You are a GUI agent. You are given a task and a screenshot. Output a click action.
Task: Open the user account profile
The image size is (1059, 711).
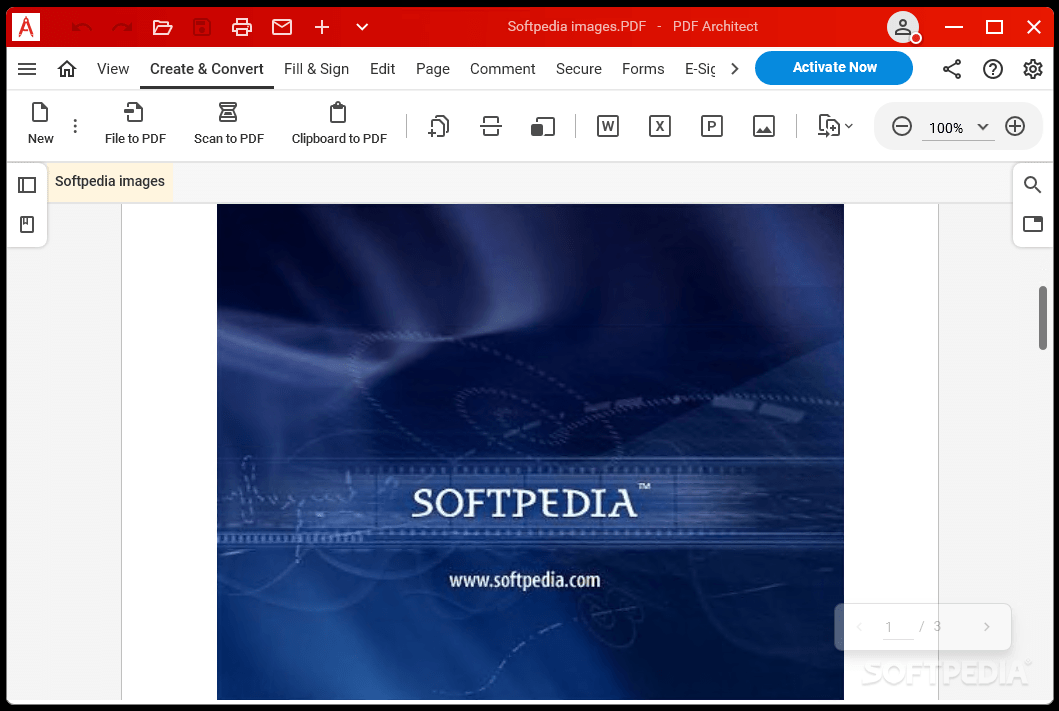(x=903, y=27)
